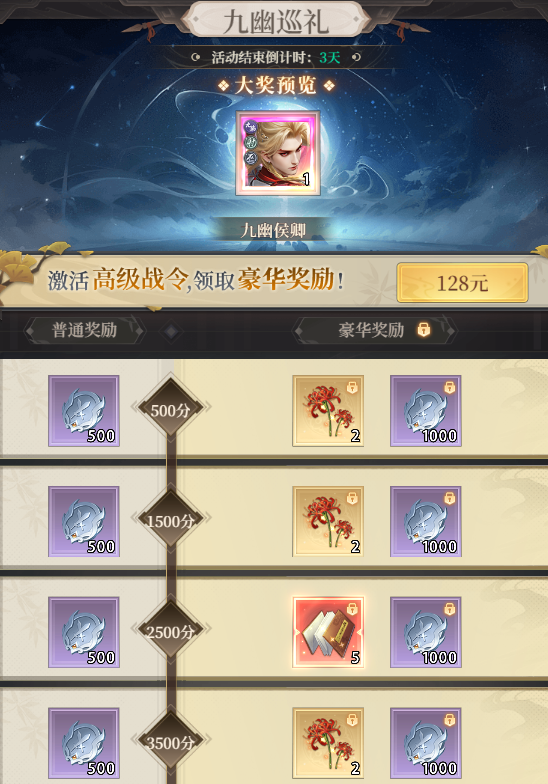Image resolution: width=548 pixels, height=784 pixels.
Task: Tap the 1500分 normal reward silver token
Action: pyautogui.click(x=84, y=522)
